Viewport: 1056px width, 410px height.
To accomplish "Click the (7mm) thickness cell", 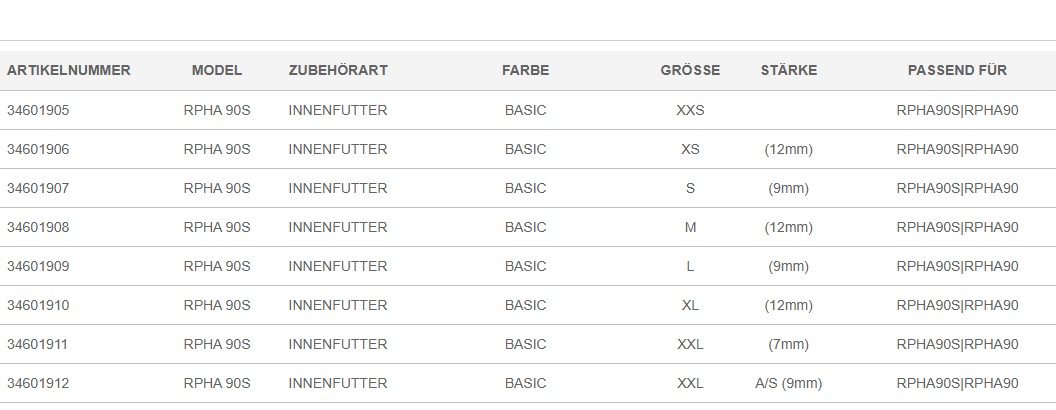I will tap(789, 345).
